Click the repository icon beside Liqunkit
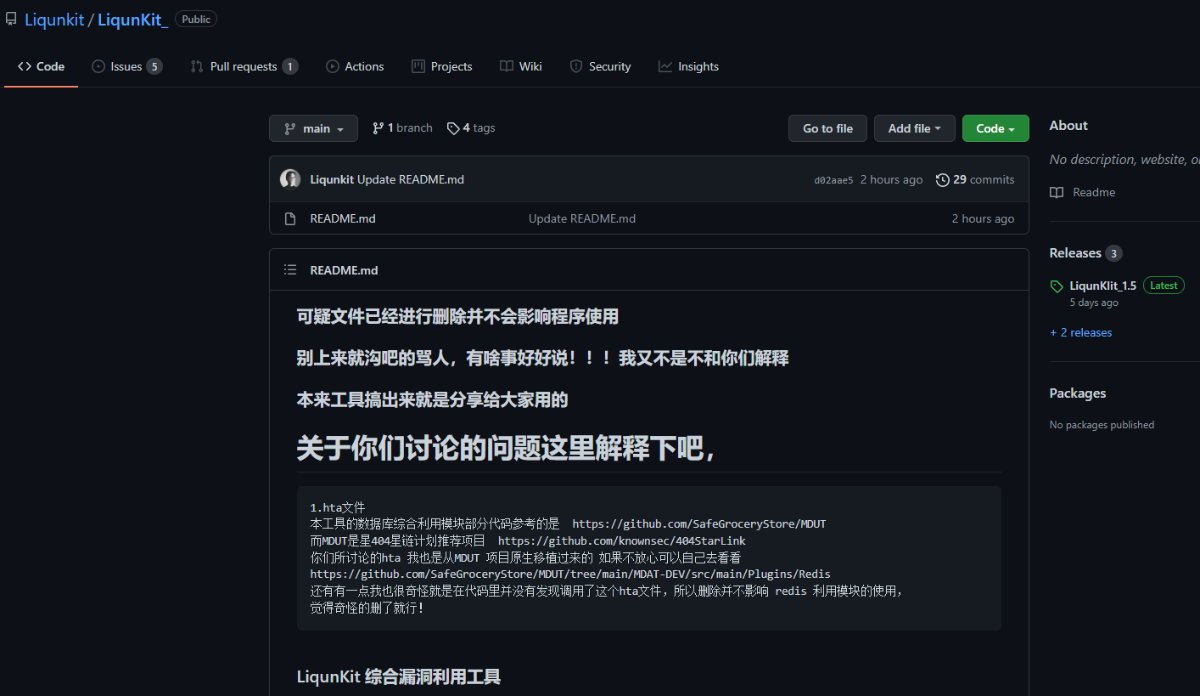This screenshot has width=1200, height=696. [11, 19]
